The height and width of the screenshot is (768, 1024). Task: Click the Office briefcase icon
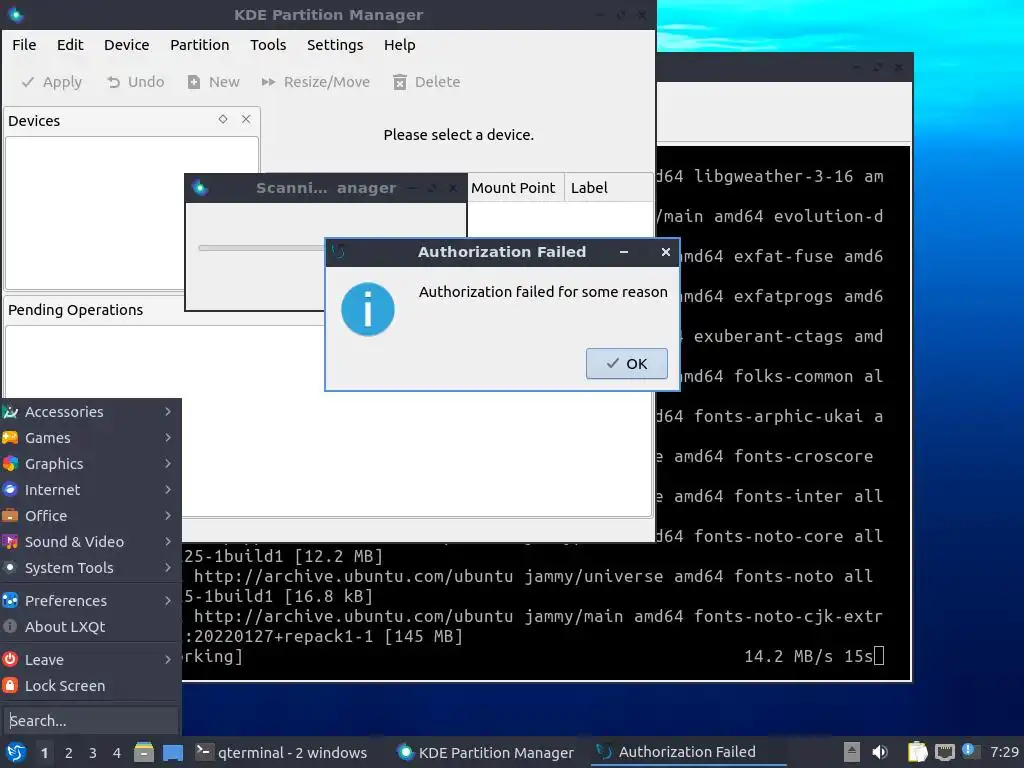[10, 516]
